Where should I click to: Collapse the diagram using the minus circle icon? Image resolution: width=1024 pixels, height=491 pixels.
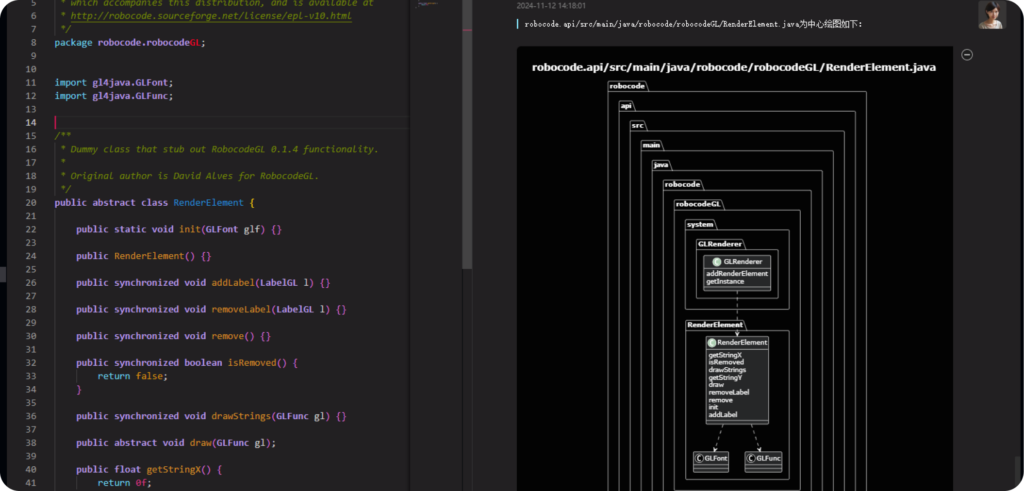(966, 55)
